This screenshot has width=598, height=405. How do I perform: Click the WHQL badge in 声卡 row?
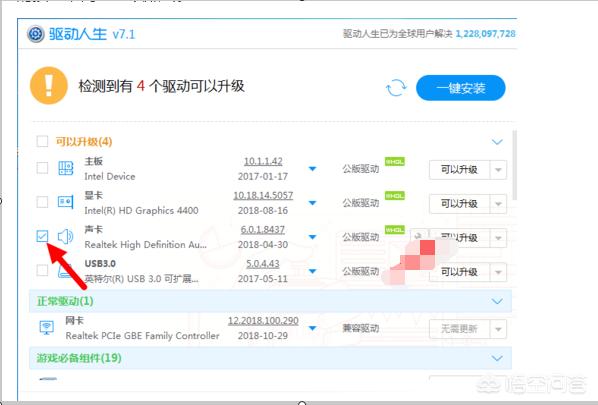click(394, 230)
